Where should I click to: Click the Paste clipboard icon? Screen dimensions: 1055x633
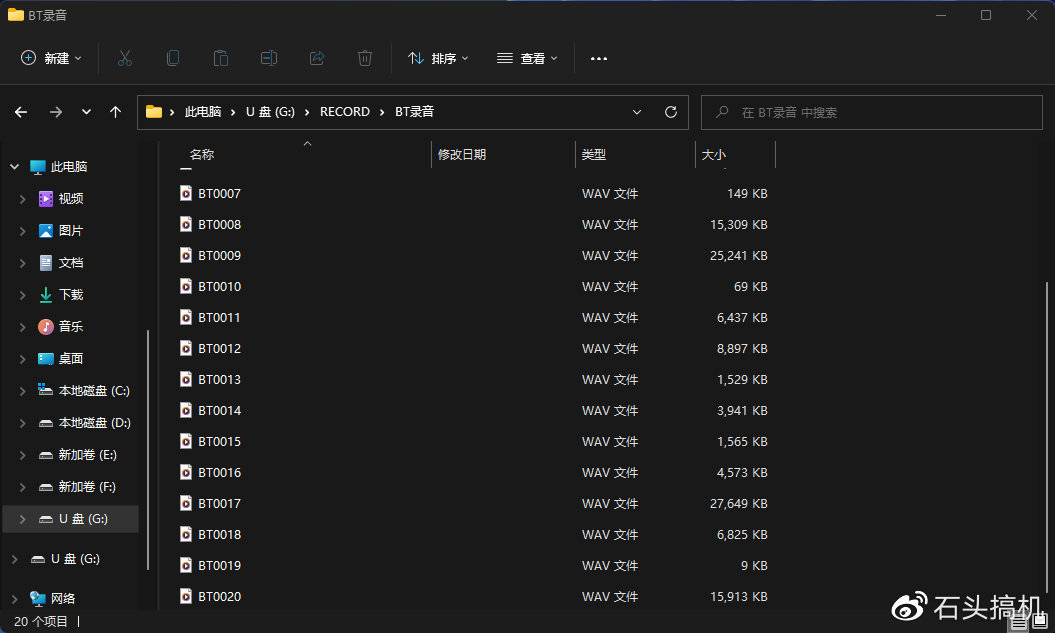point(221,59)
